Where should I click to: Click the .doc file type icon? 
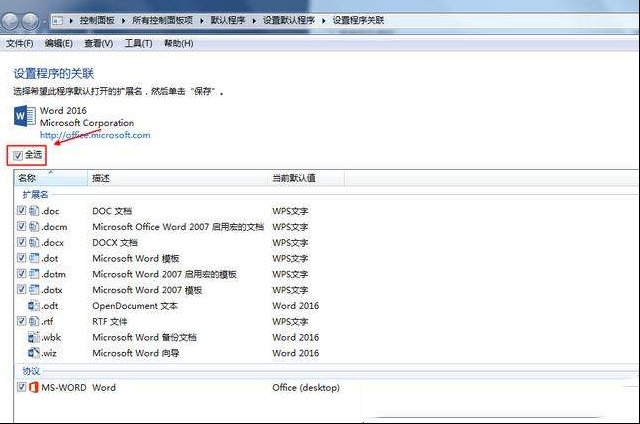[x=34, y=211]
